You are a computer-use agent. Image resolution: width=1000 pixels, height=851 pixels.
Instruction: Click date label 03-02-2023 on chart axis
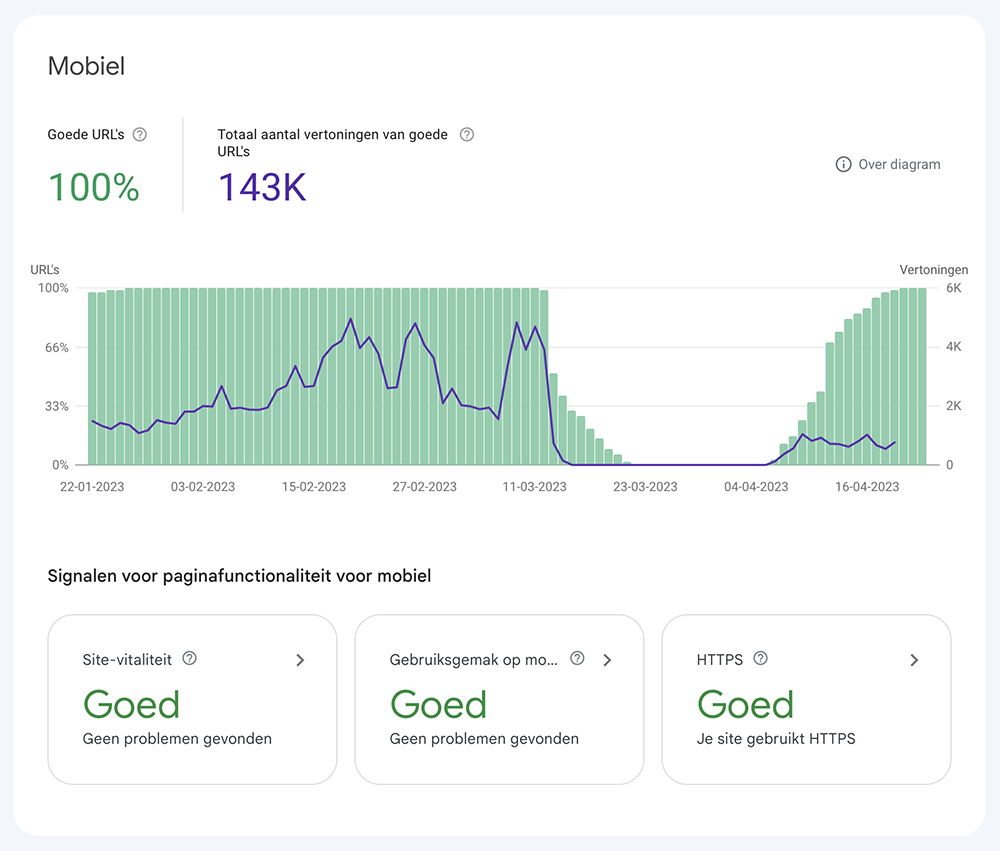[203, 487]
